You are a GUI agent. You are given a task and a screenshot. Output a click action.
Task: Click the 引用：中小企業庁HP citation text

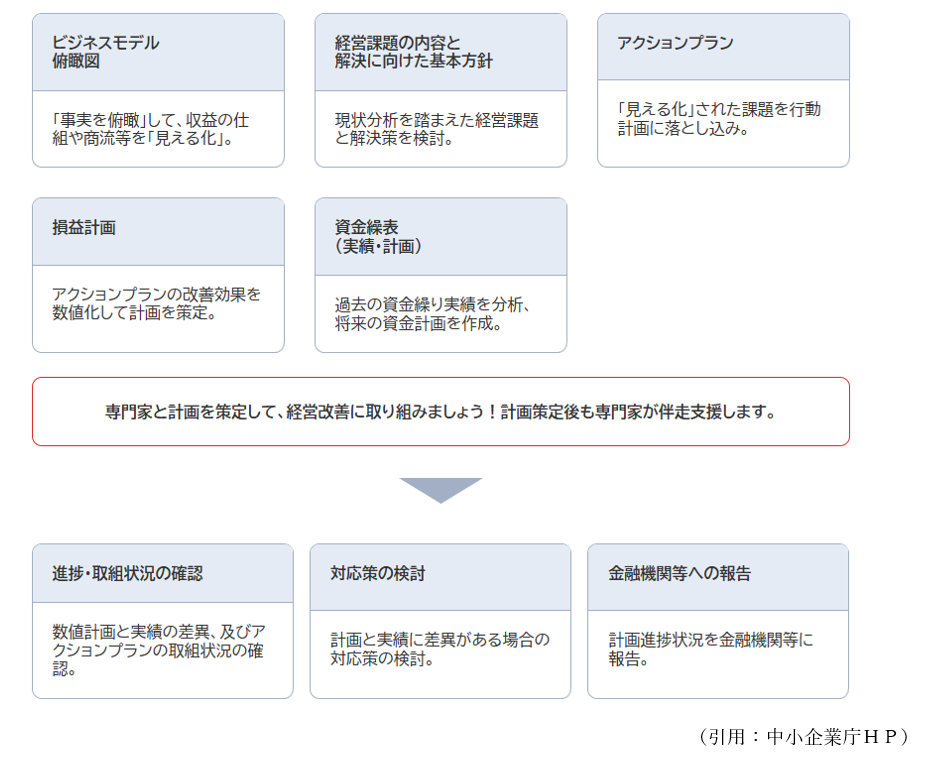(x=803, y=737)
